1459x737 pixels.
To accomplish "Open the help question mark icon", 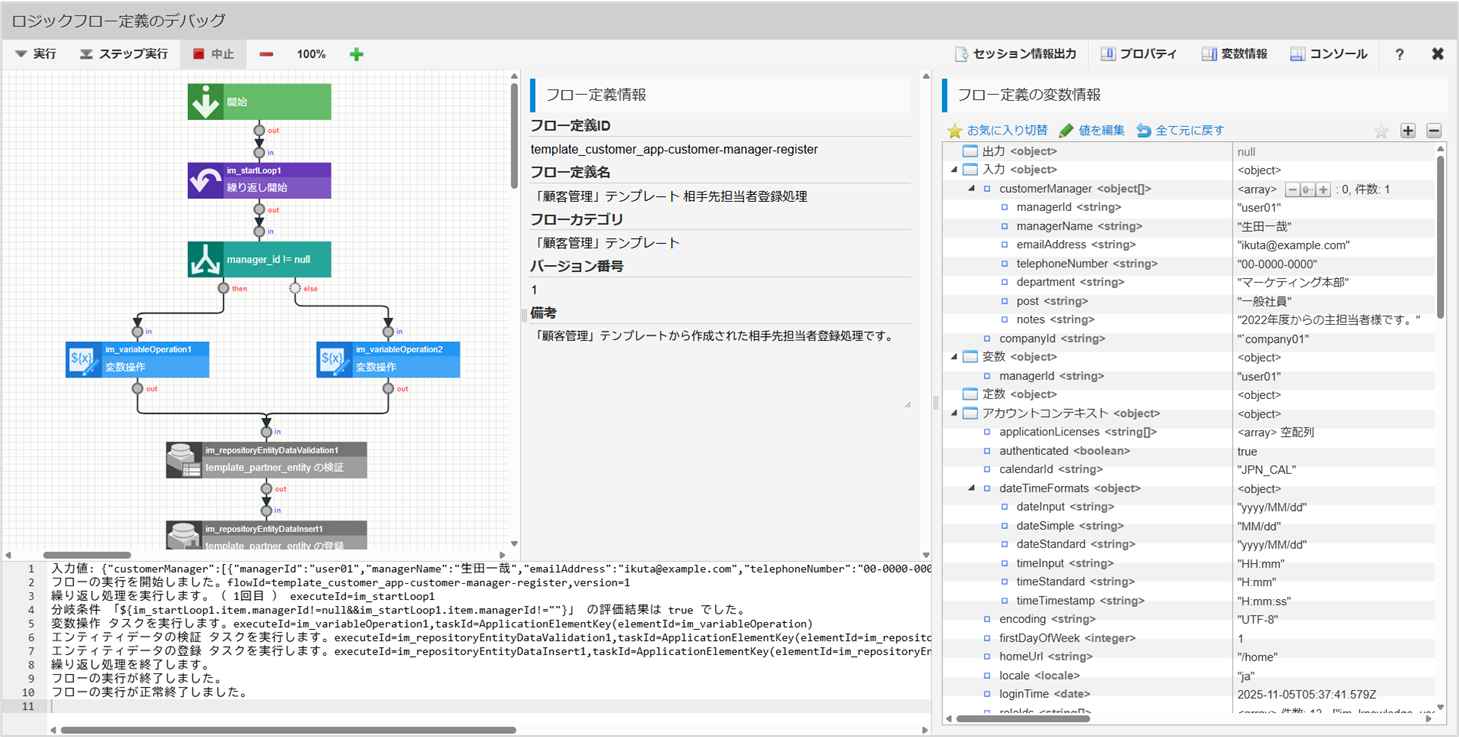I will pos(1399,54).
